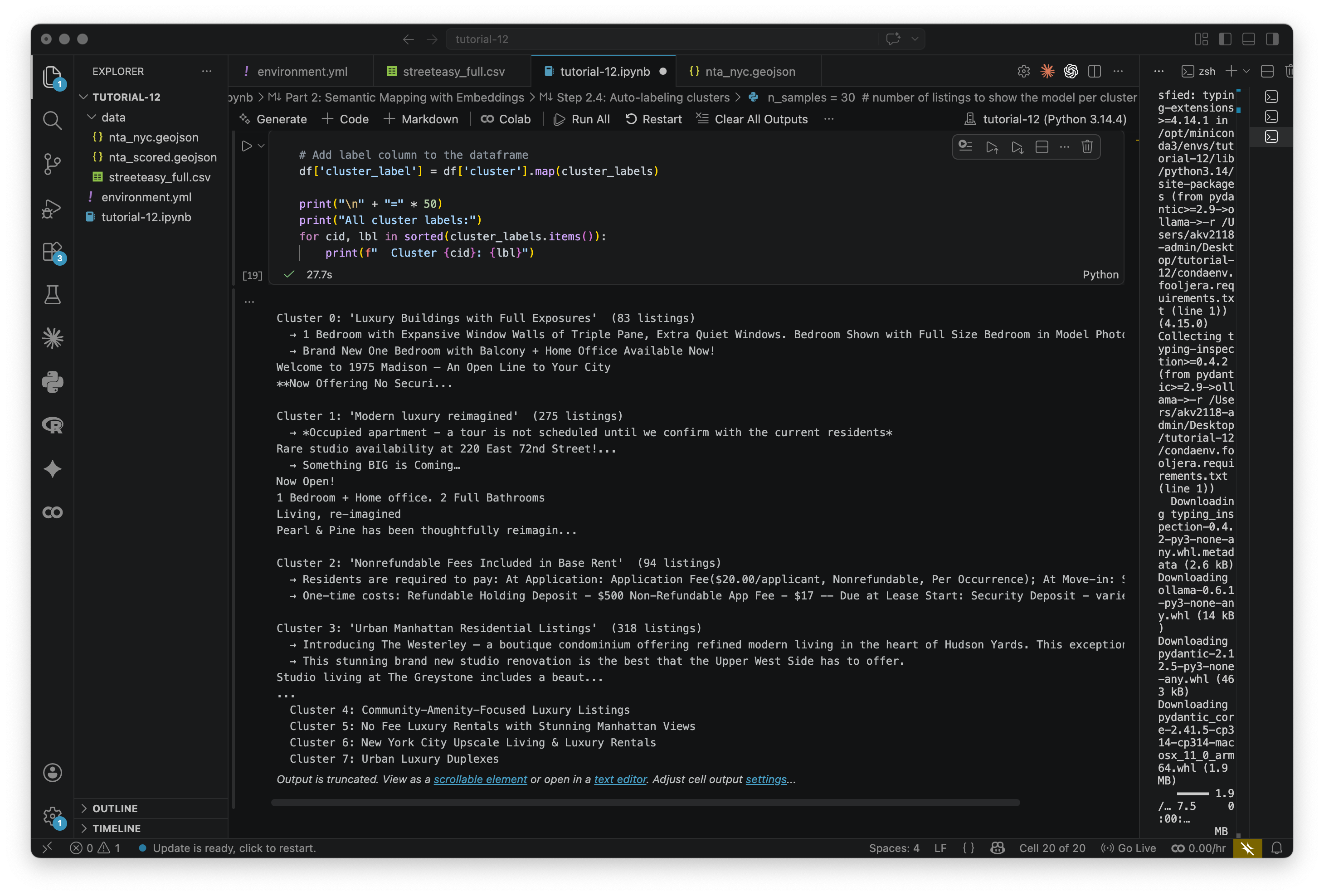Open output in text editor link
The height and width of the screenshot is (896, 1324).
coord(620,779)
